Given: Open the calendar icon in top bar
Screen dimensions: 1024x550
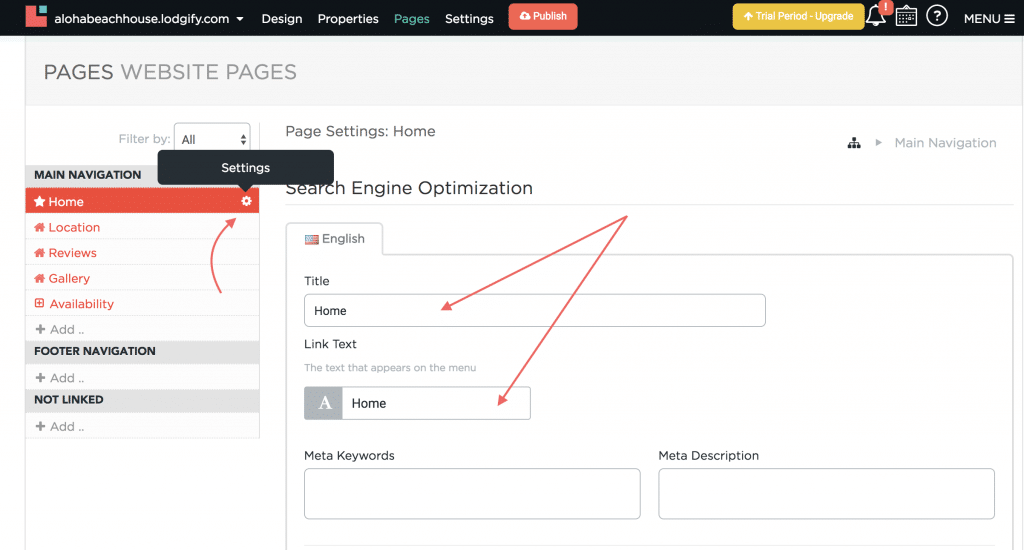Looking at the screenshot, I should [906, 16].
